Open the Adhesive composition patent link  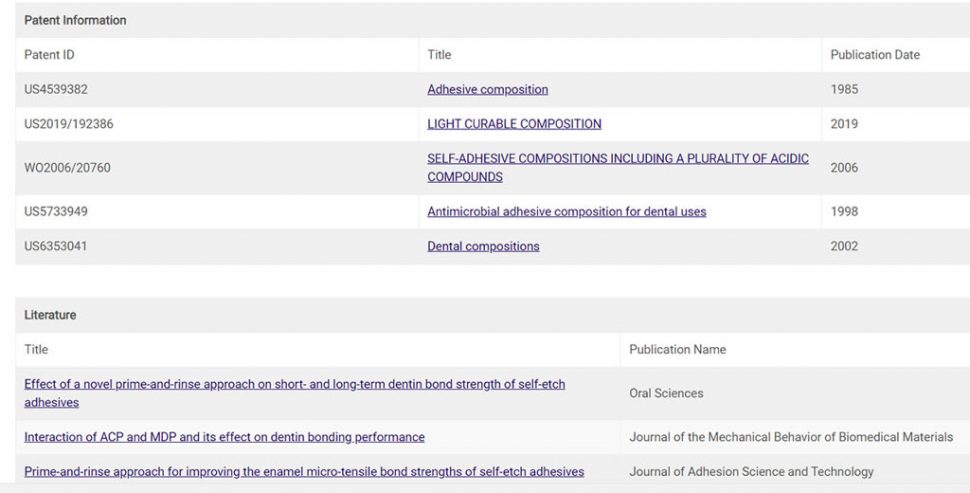click(487, 90)
